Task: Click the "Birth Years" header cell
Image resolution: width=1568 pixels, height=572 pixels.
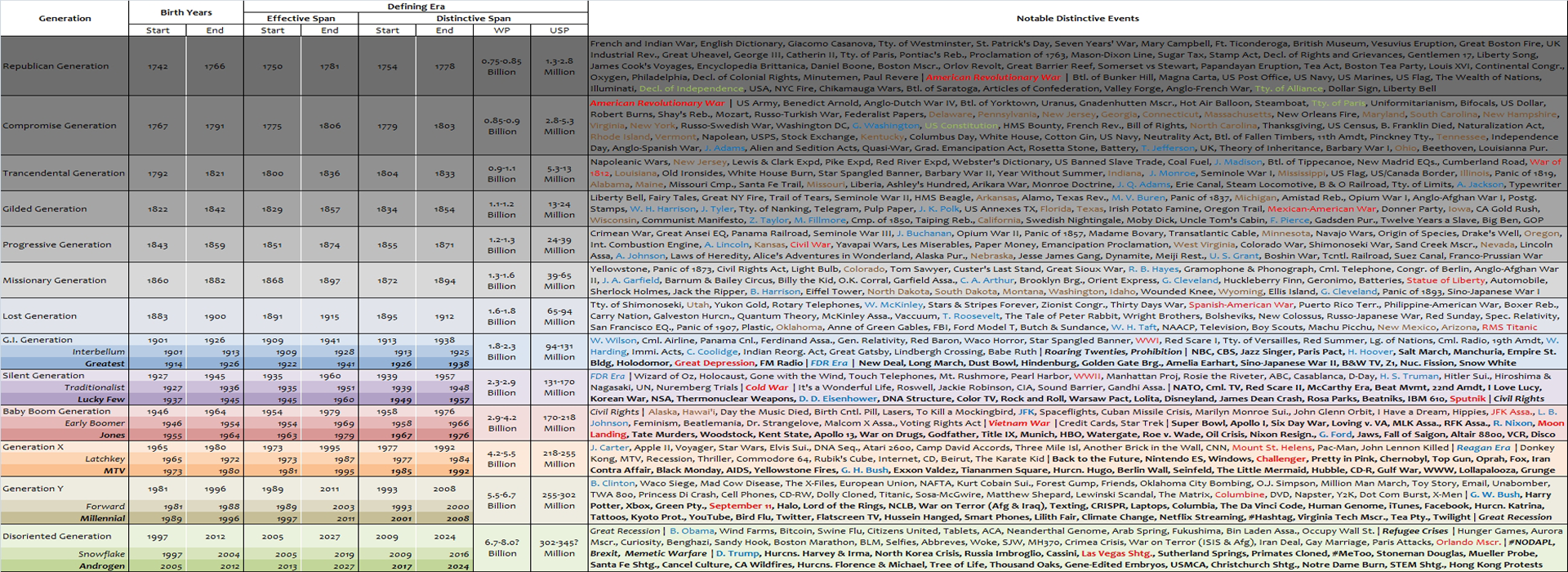Action: click(186, 12)
